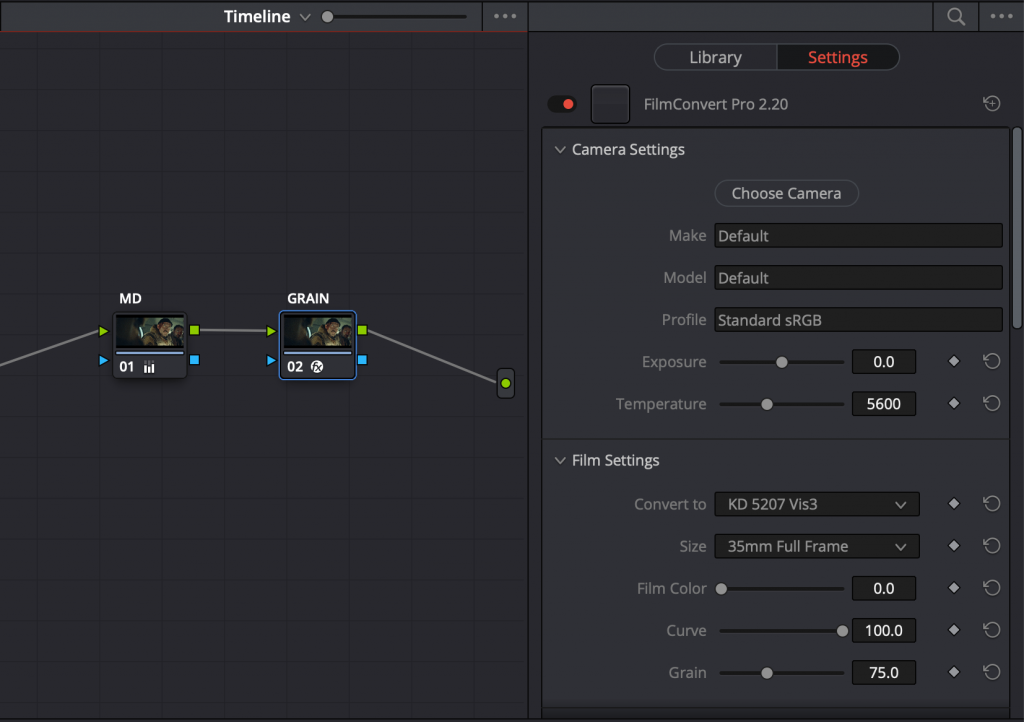Open effects panel three-dot options menu
This screenshot has height=722, width=1024.
(x=1001, y=16)
